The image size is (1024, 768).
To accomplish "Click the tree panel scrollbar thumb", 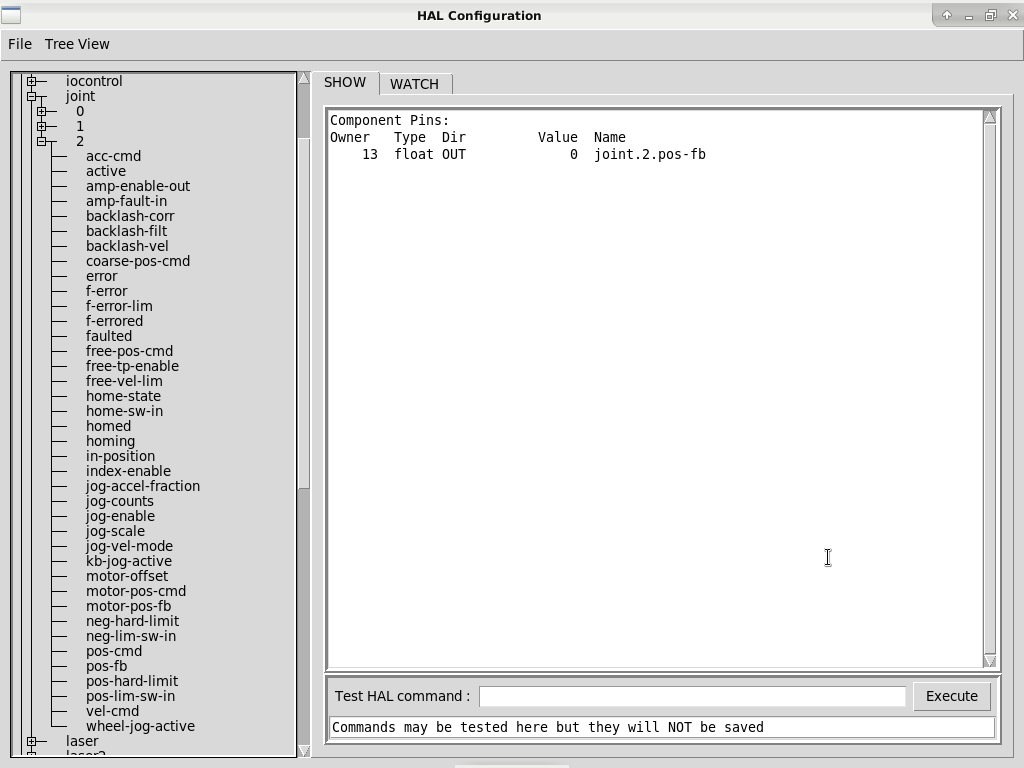I will click(x=304, y=313).
